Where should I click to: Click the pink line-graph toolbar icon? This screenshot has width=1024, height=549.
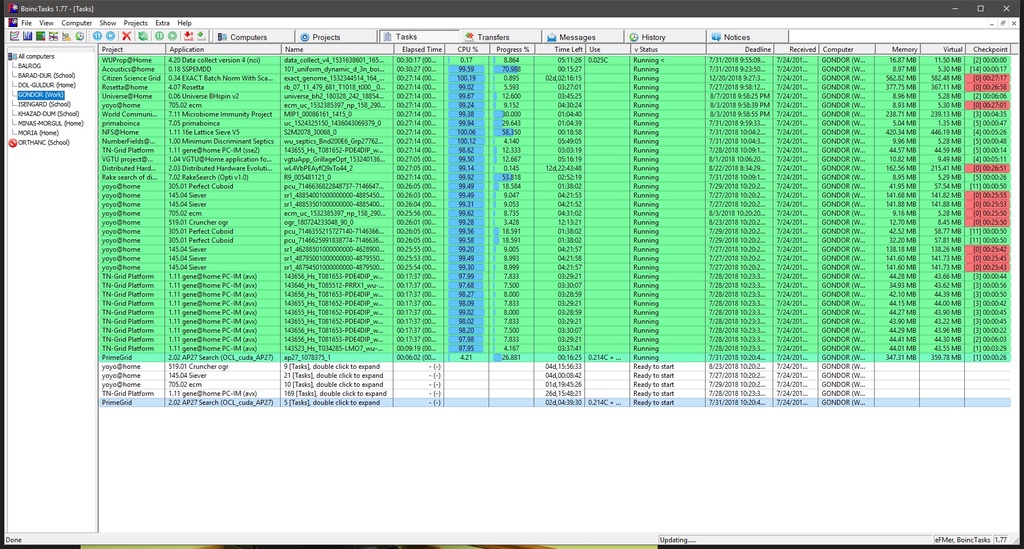coord(14,37)
